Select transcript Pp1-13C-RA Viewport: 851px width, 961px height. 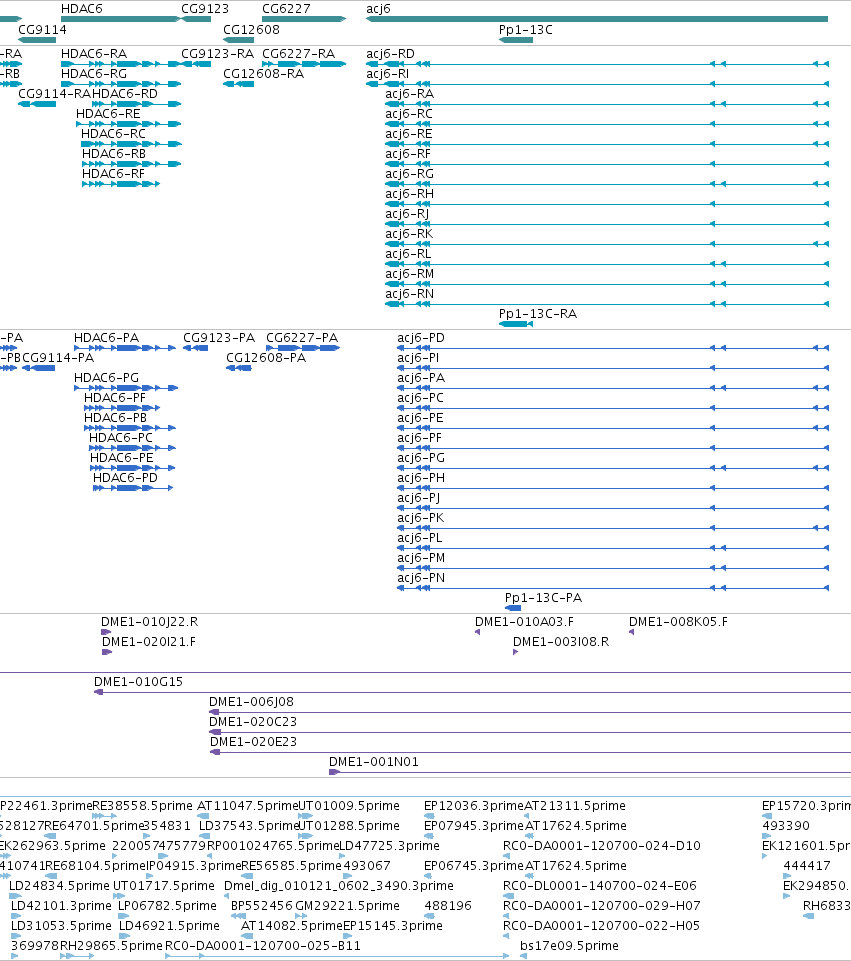coord(538,313)
